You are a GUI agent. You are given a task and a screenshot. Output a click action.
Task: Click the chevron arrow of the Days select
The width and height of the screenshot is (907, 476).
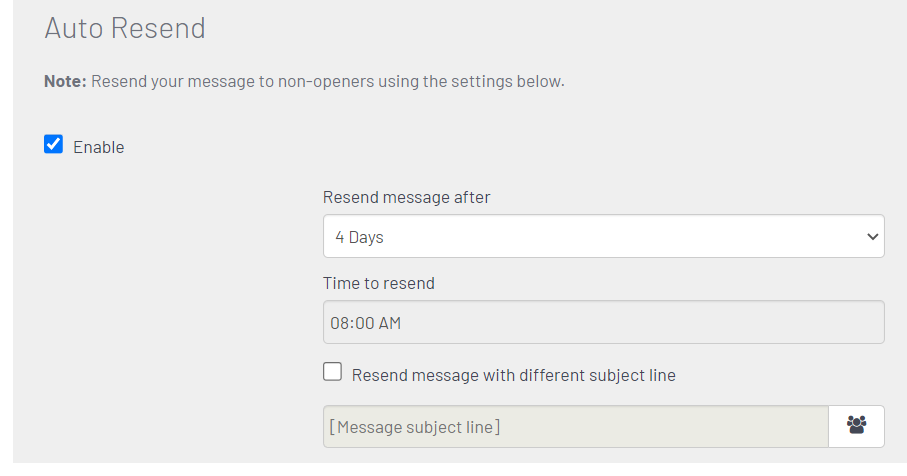872,237
